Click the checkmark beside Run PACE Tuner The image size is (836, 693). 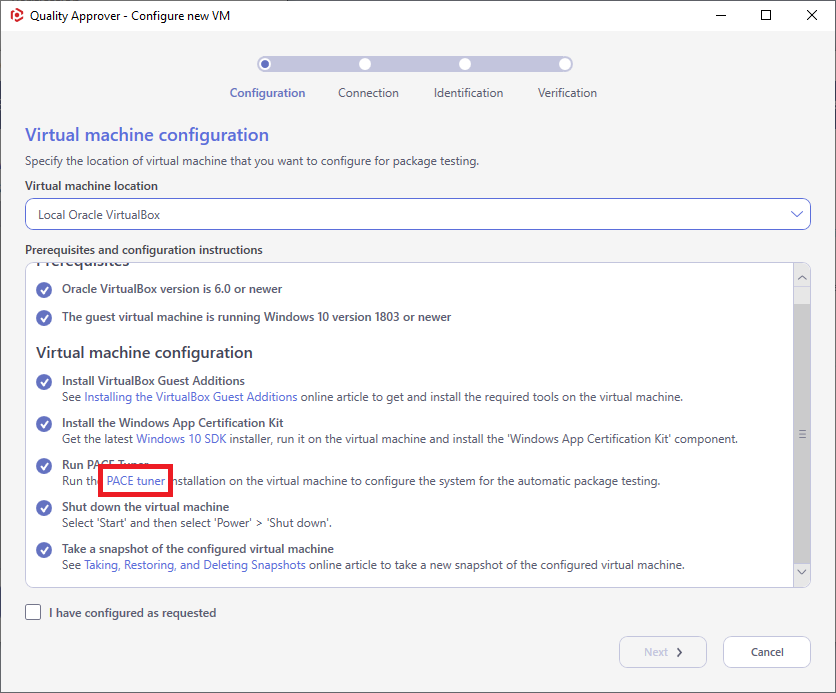44,466
